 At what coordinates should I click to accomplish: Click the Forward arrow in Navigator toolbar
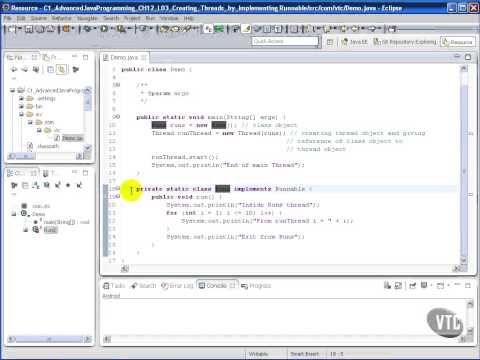click(25, 69)
